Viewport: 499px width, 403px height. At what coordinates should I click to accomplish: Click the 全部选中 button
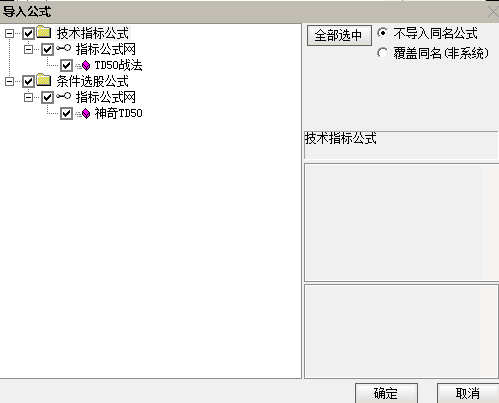click(339, 35)
